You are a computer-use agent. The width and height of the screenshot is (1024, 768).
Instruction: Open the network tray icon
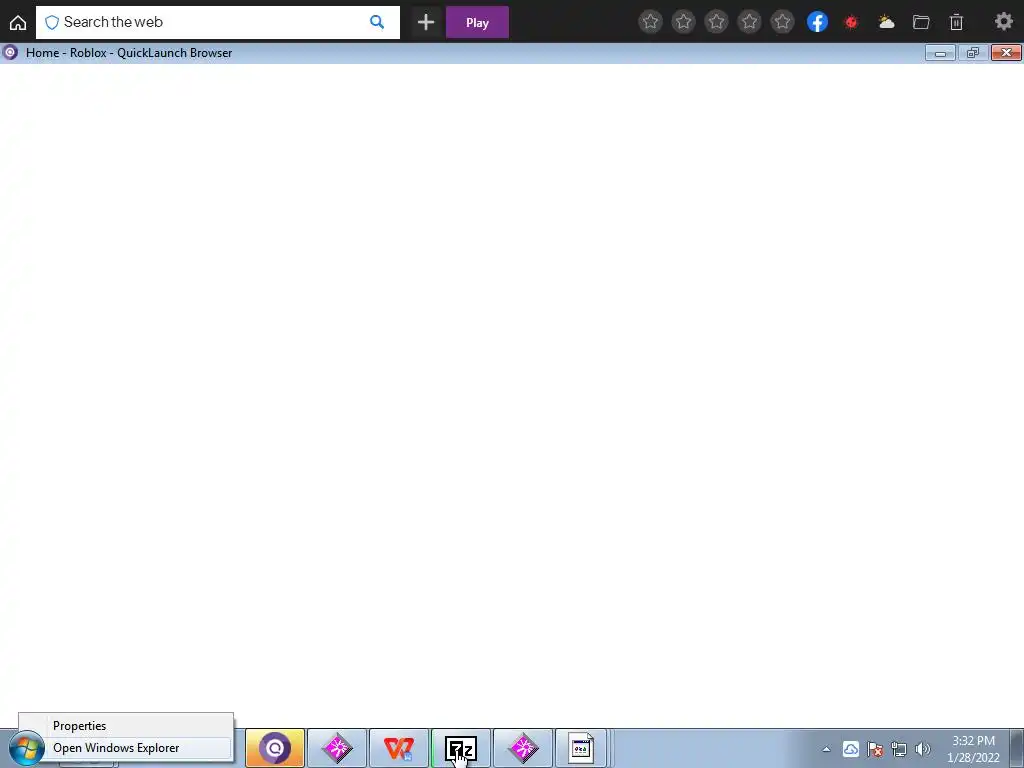point(899,749)
